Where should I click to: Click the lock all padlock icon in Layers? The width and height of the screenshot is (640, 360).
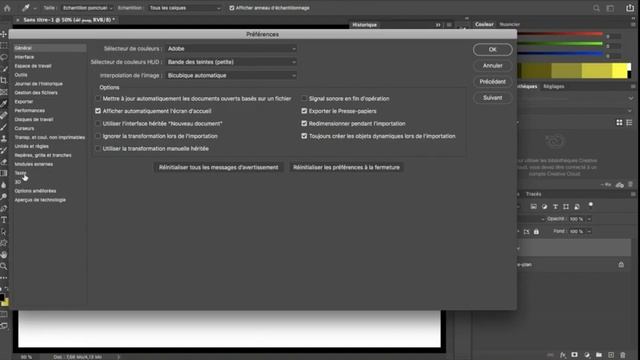tap(536, 232)
